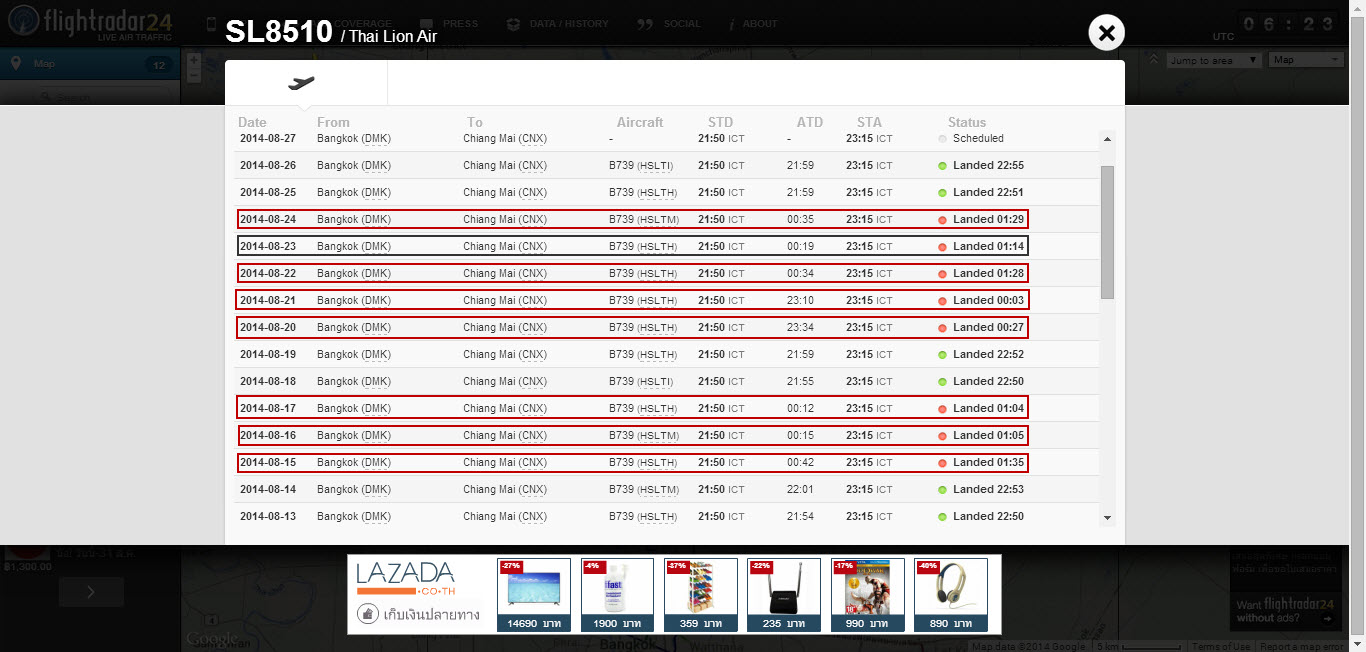The height and width of the screenshot is (652, 1366).
Task: Open the HSLTH registration link on 2014-08-25 row
Action: [x=657, y=192]
